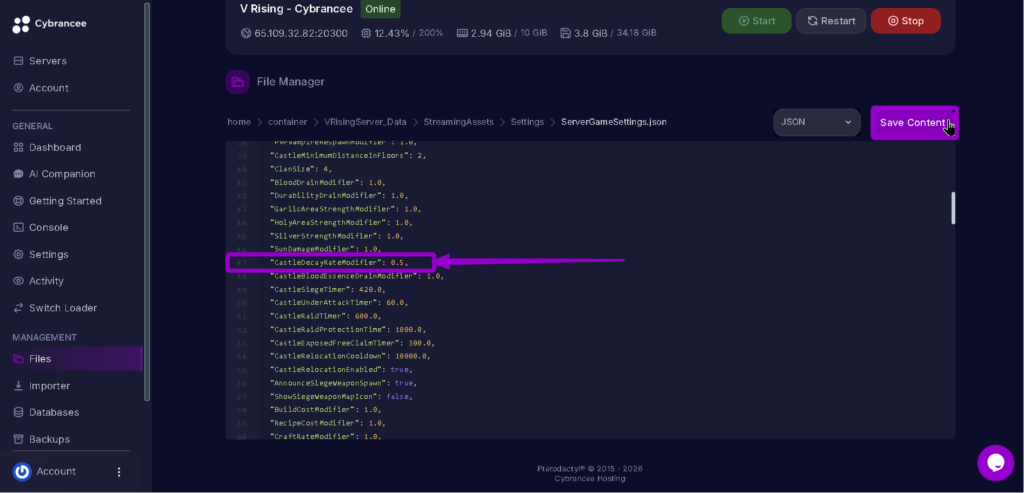Click the Importer download icon
This screenshot has height=493, width=1024.
point(18,386)
